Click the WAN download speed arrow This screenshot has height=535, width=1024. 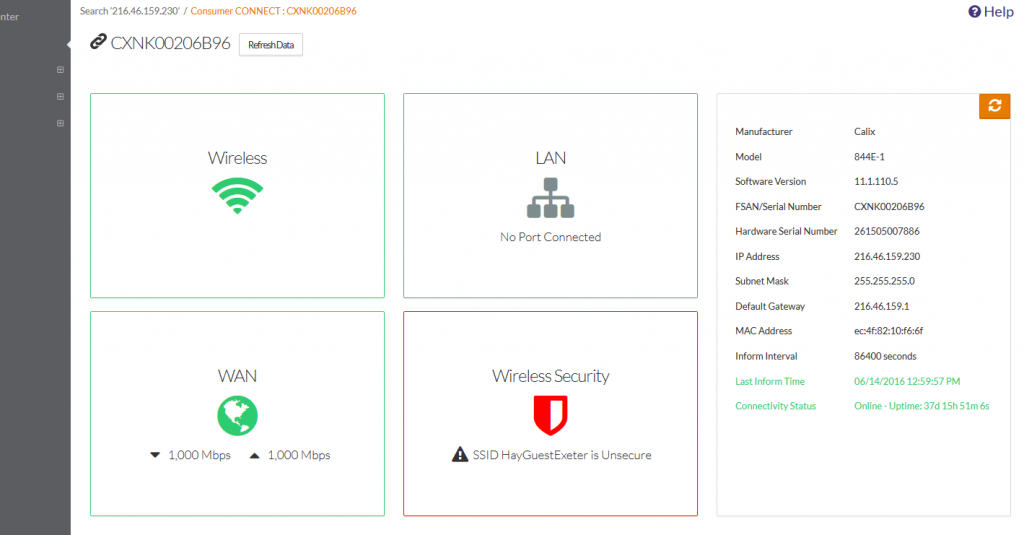click(155, 455)
